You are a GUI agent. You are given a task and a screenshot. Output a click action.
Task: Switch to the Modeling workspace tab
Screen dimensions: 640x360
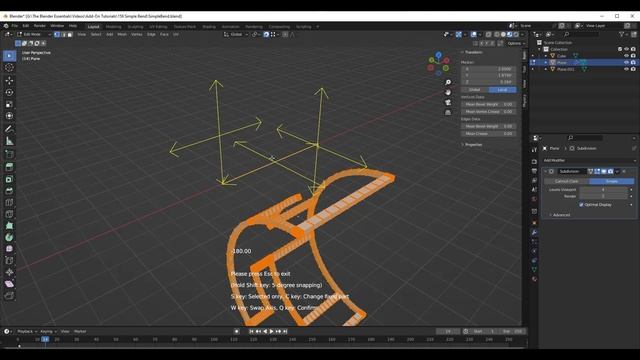[x=113, y=27]
